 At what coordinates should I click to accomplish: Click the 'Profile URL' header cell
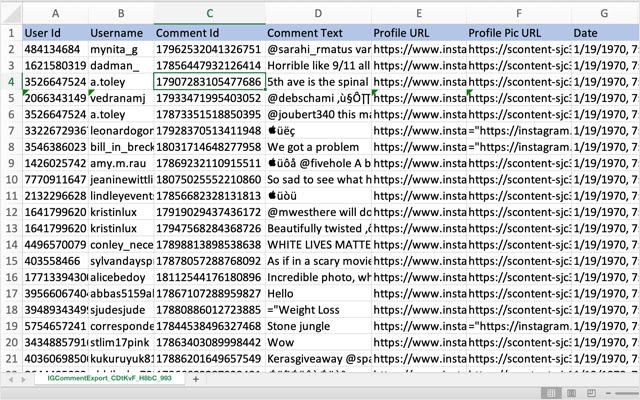point(419,33)
